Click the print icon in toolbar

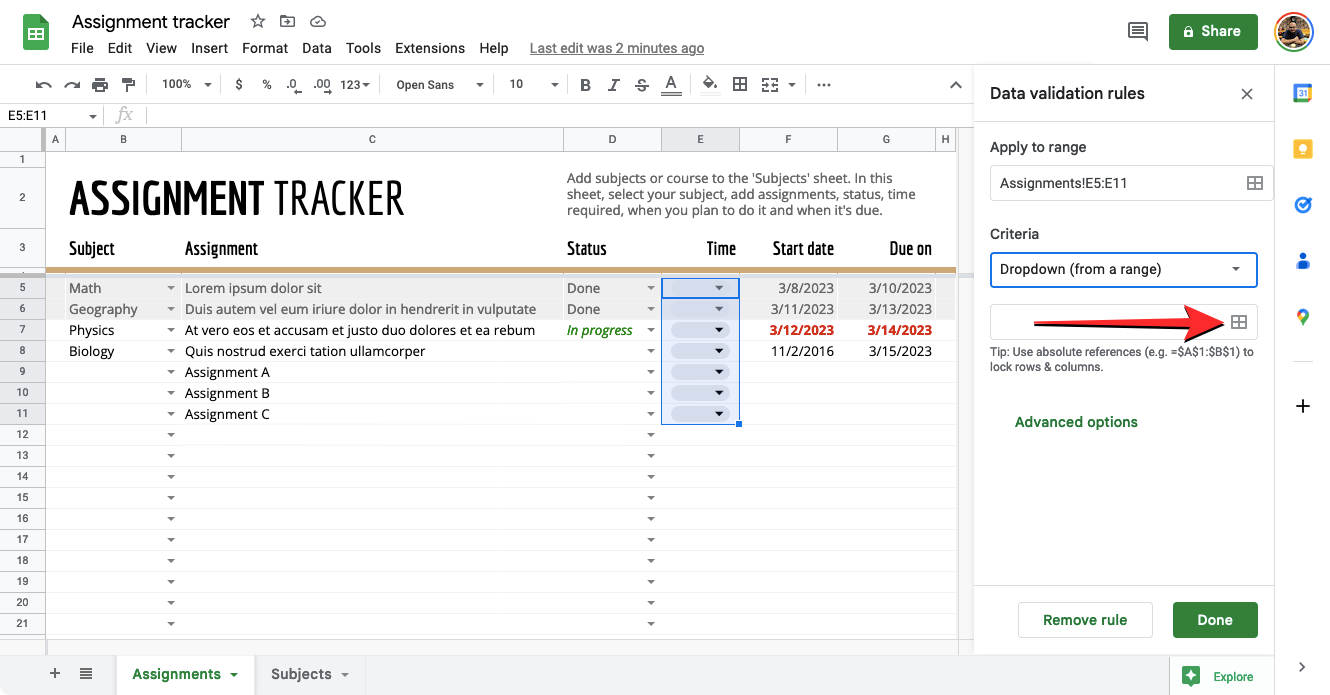(100, 85)
